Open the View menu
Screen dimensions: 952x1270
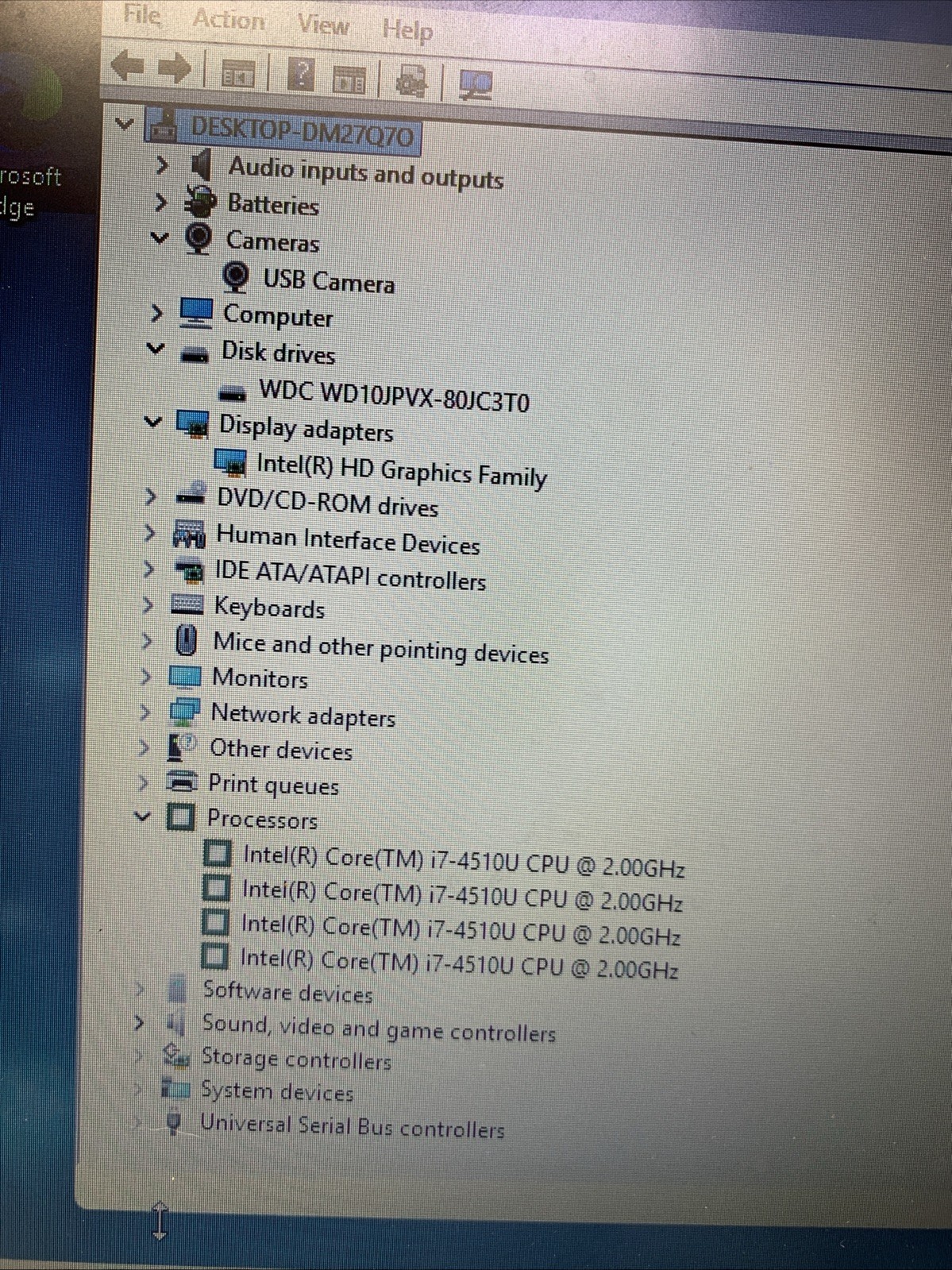(x=323, y=25)
